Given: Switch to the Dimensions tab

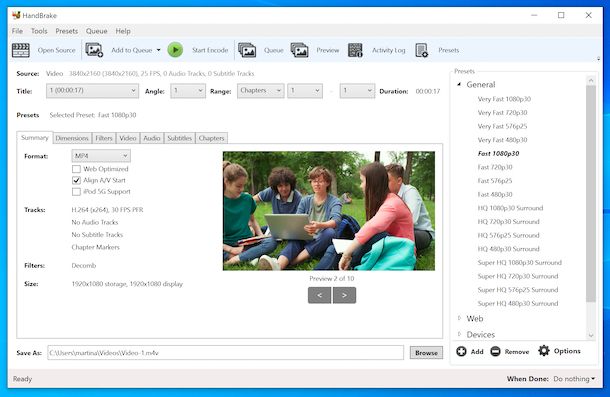Looking at the screenshot, I should (72, 138).
